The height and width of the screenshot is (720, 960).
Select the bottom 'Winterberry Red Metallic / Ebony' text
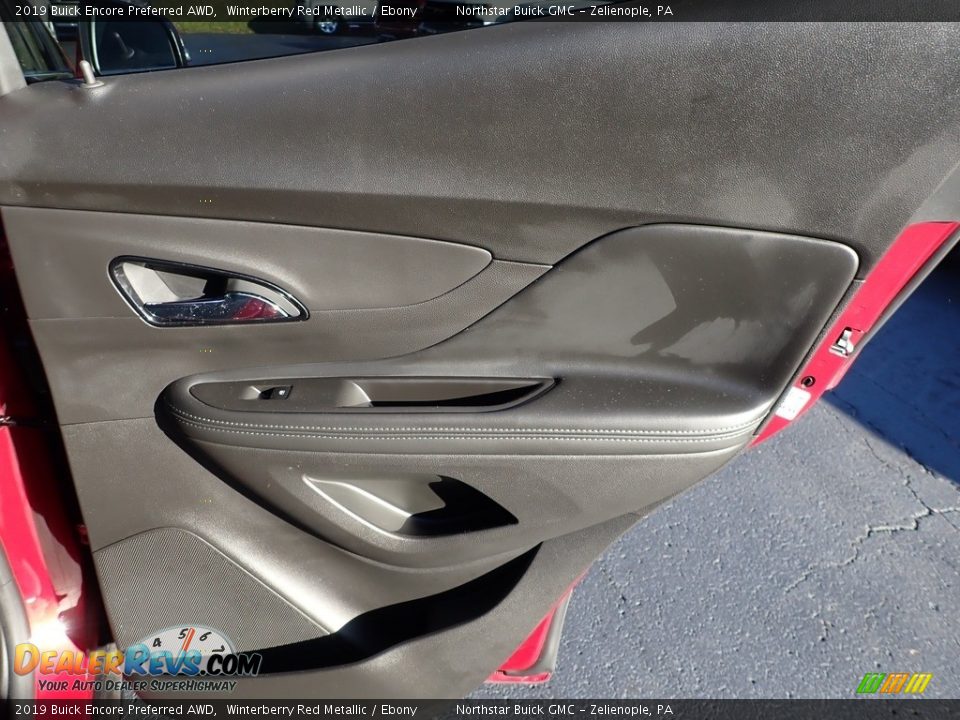(x=321, y=710)
